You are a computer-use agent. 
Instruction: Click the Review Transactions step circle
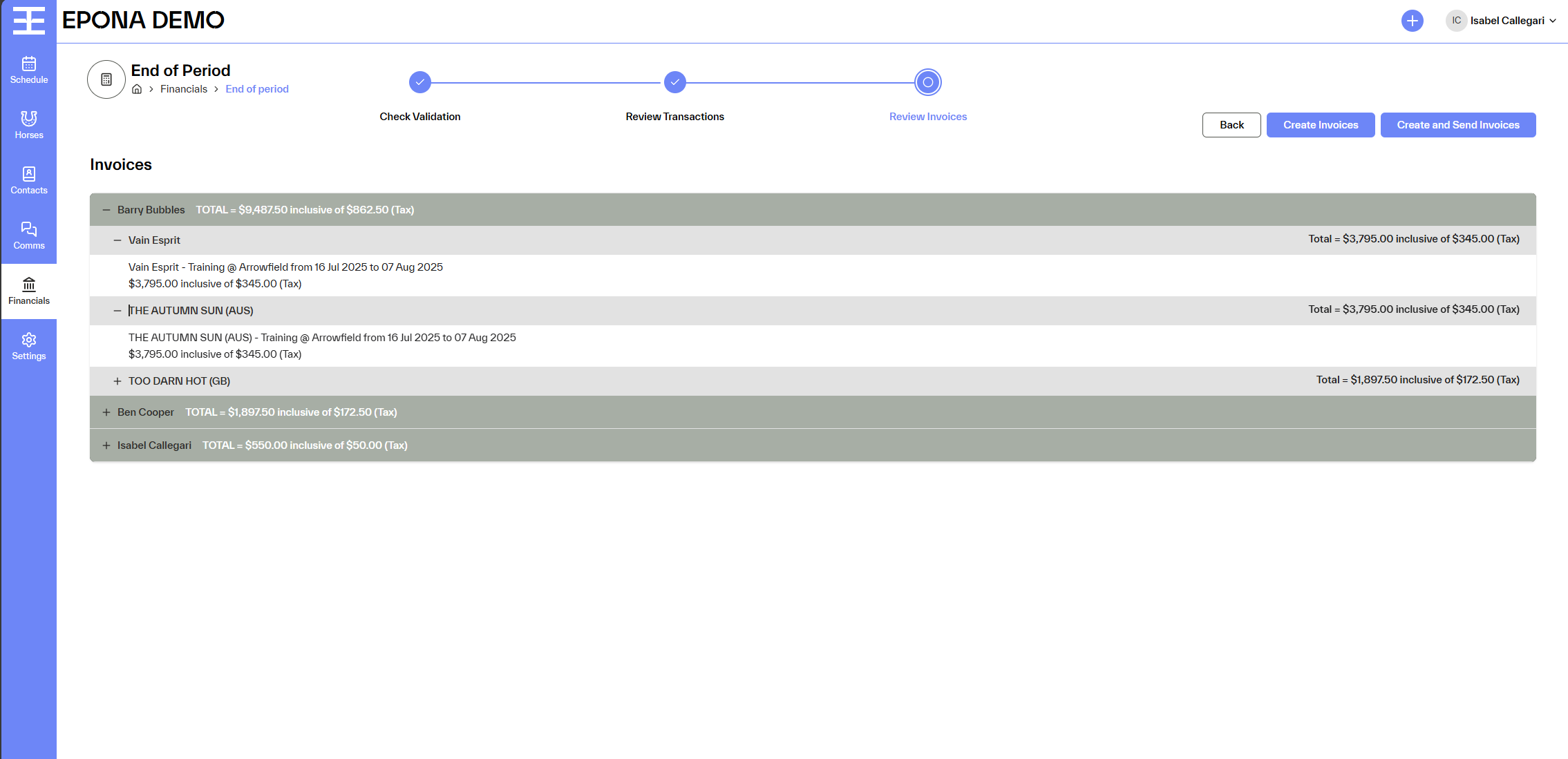pos(675,82)
